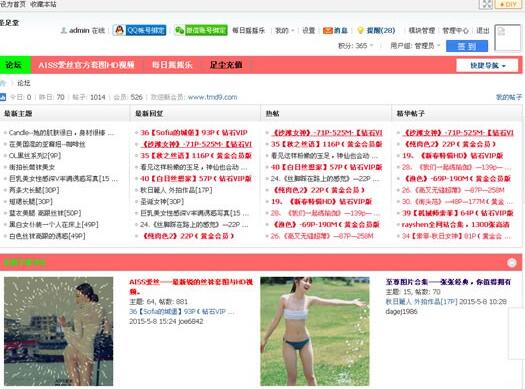Click the user avatar thumbnail at top right
This screenshot has width=525, height=389.
(x=508, y=37)
